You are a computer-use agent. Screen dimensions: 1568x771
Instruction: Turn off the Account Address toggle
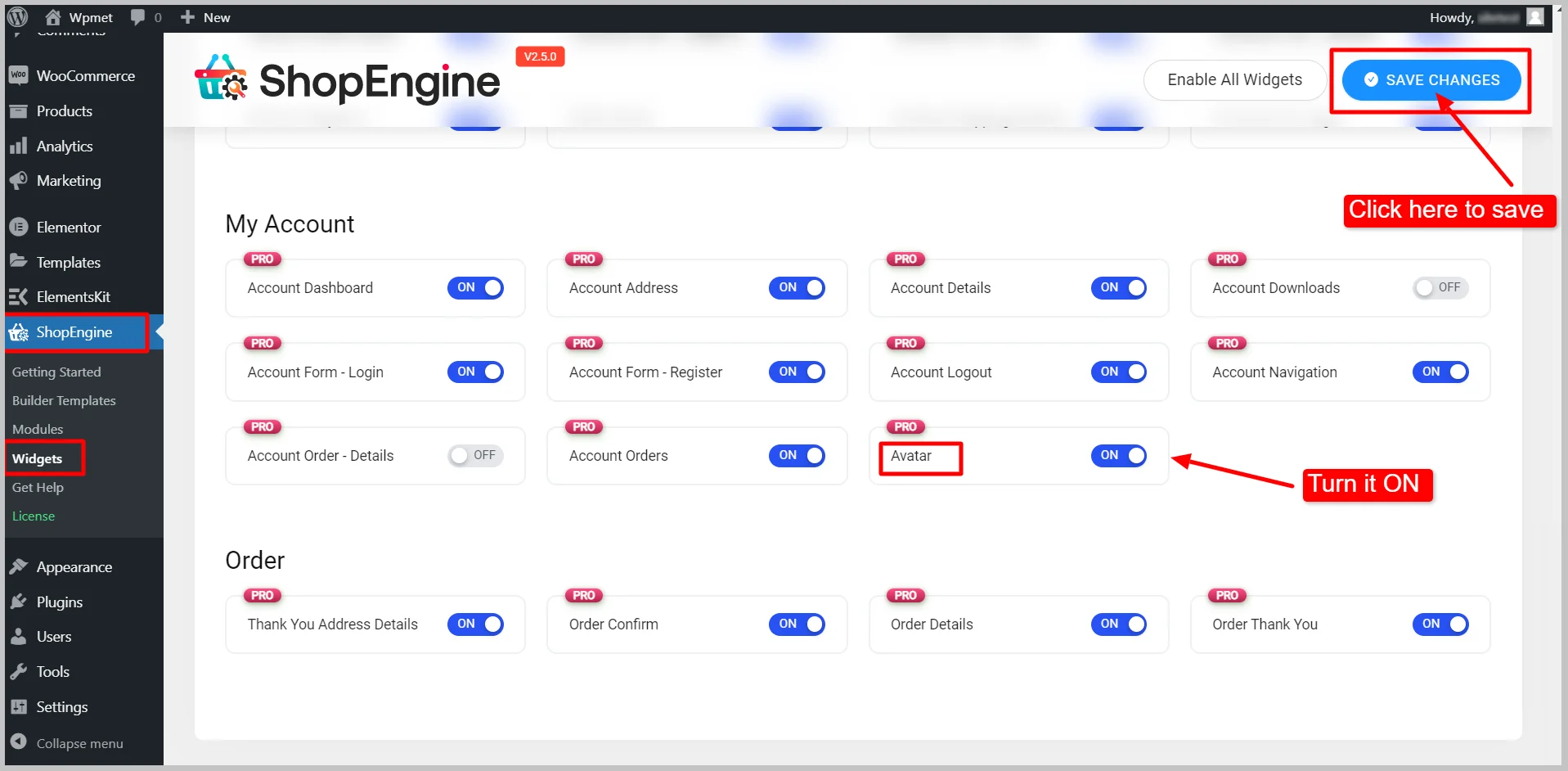tap(797, 287)
